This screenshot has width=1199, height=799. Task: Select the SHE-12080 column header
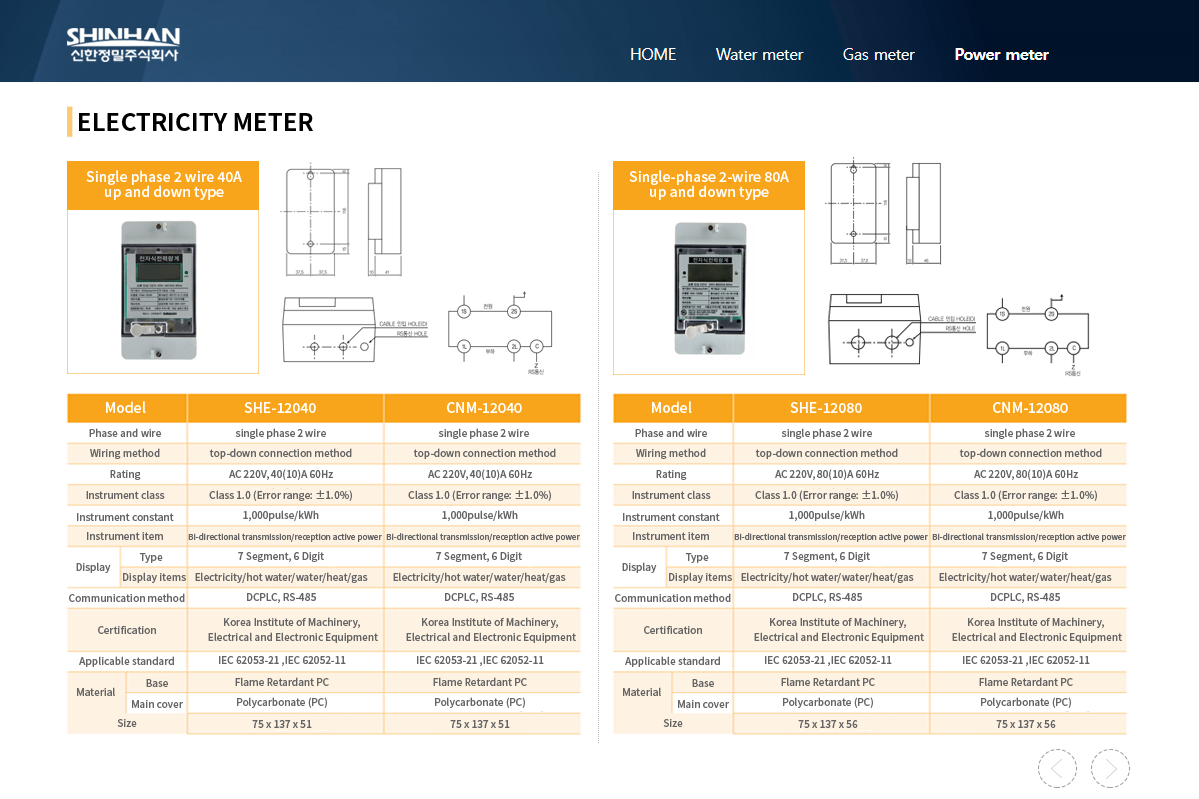826,408
